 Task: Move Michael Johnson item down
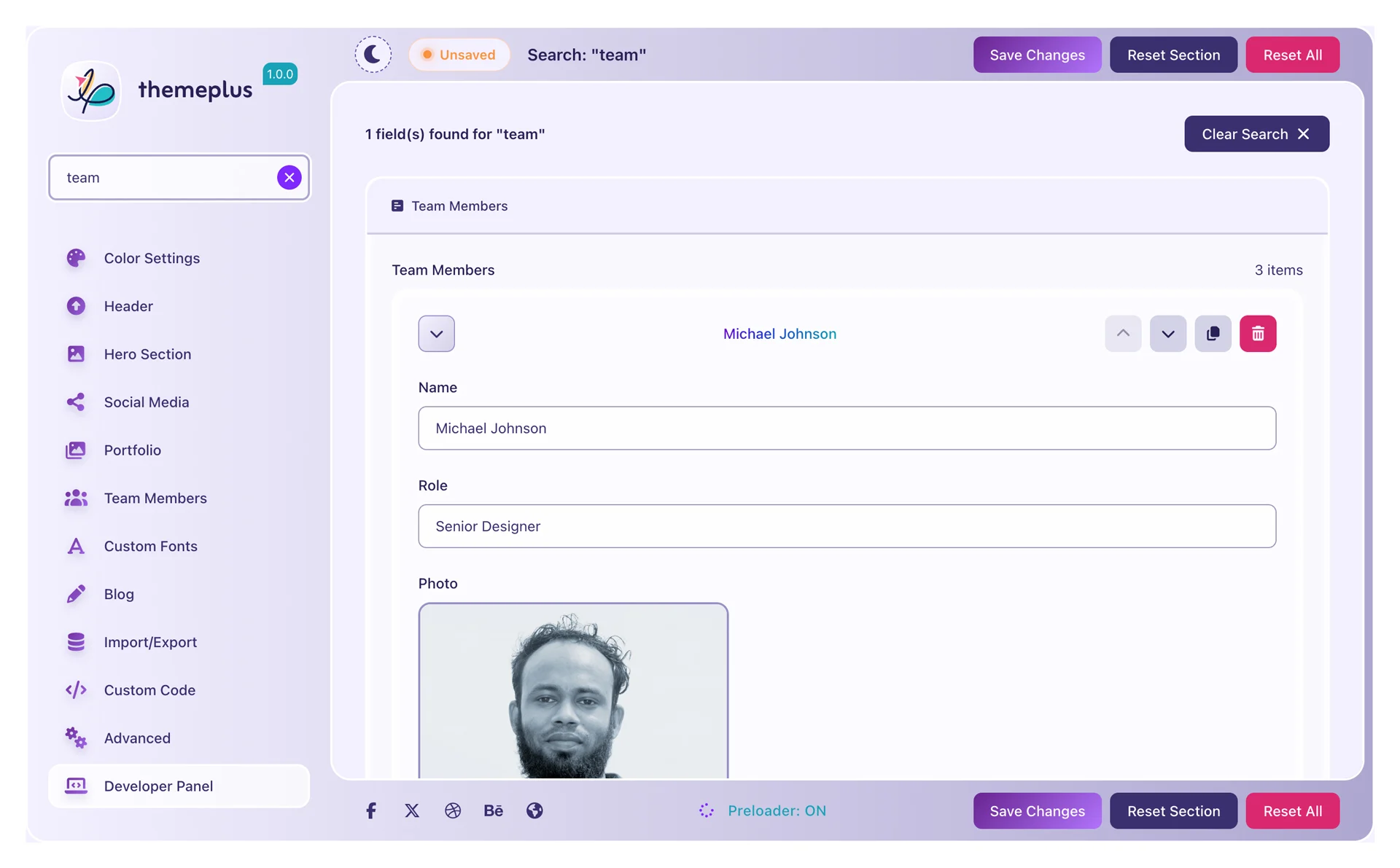pyautogui.click(x=1167, y=334)
